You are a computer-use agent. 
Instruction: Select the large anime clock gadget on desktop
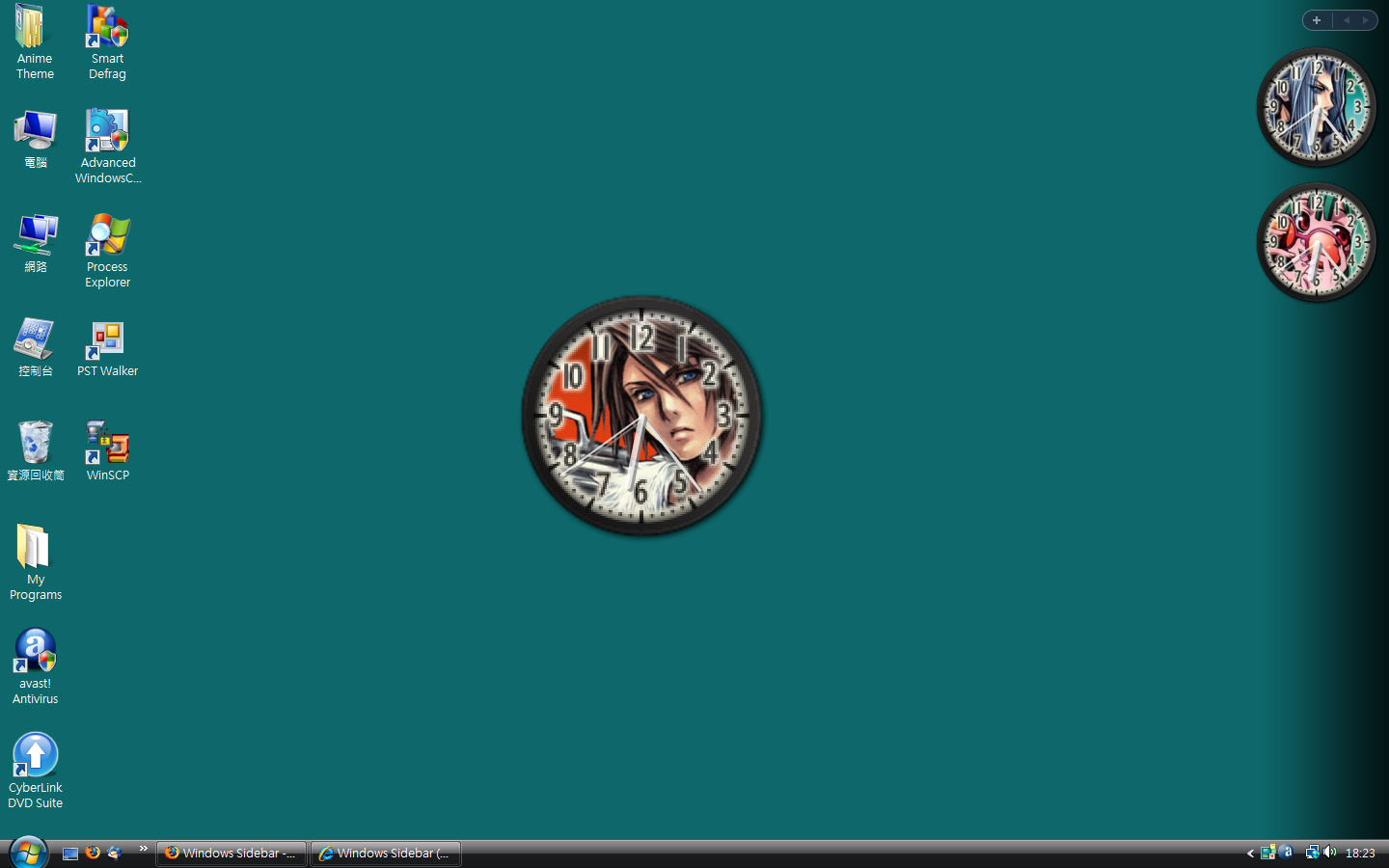point(641,417)
